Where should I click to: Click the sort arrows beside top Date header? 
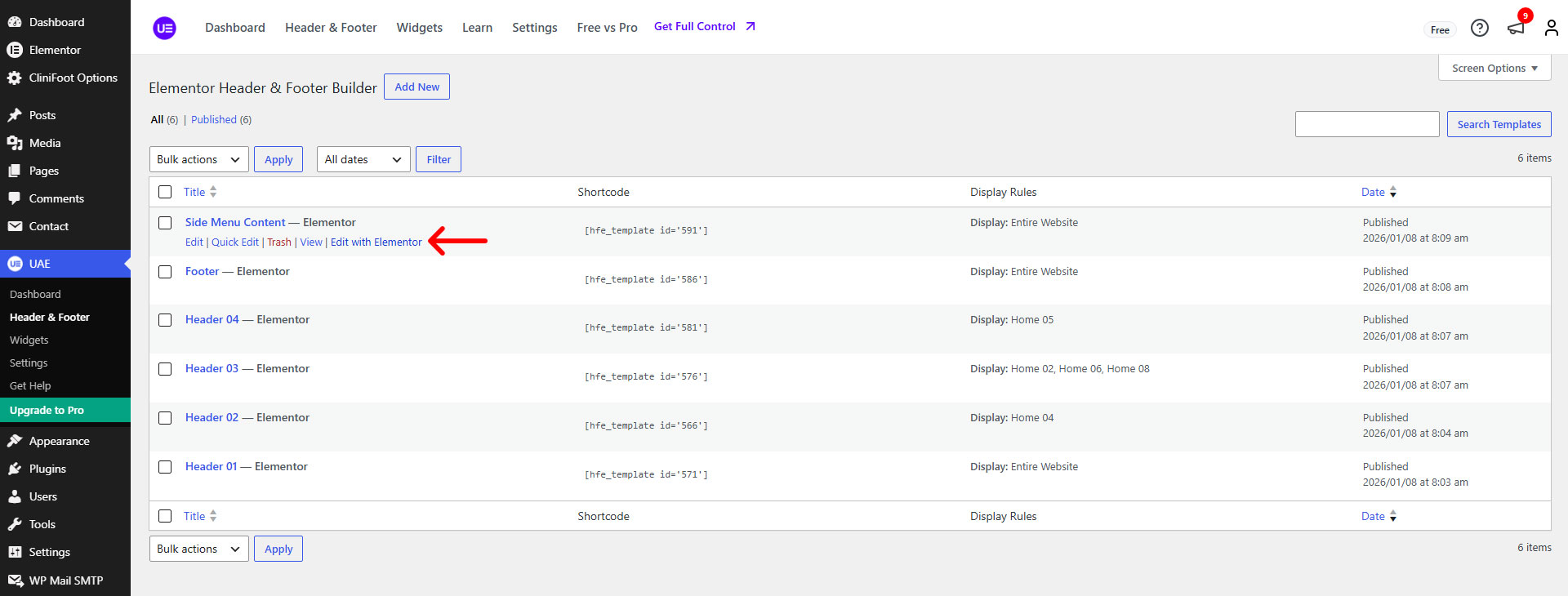1393,192
